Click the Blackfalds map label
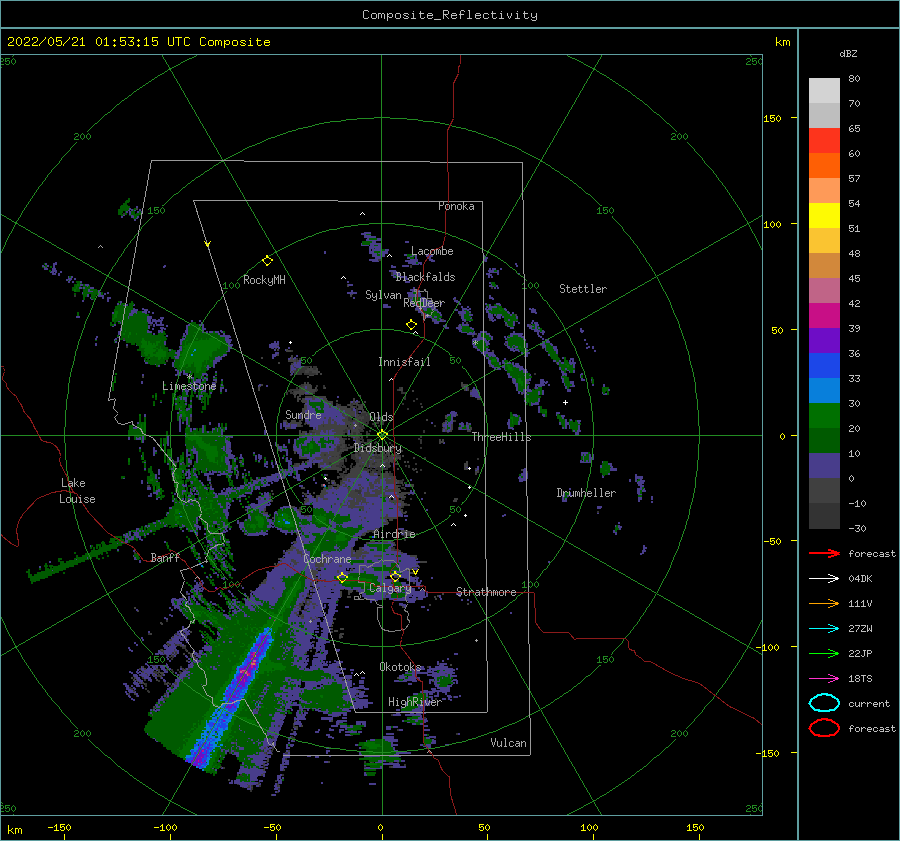900x841 pixels. tap(425, 277)
